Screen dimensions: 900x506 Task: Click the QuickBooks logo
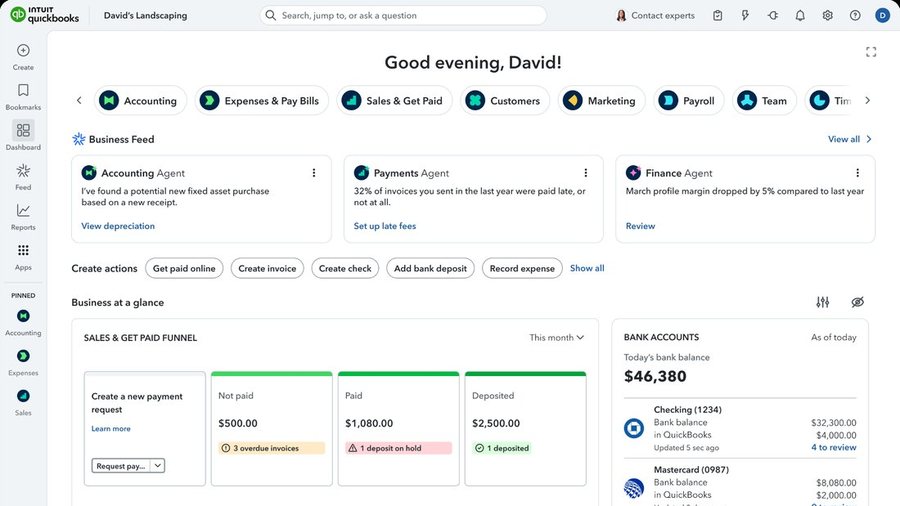click(x=45, y=15)
